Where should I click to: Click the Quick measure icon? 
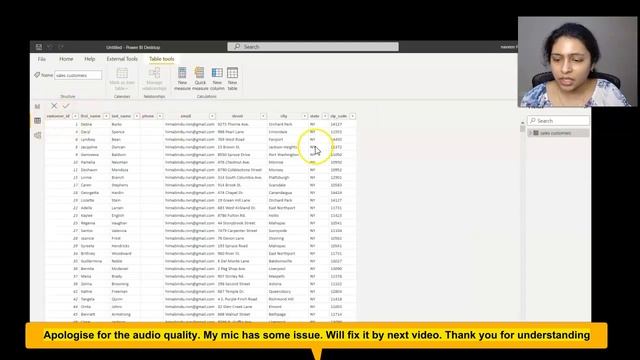click(x=200, y=73)
